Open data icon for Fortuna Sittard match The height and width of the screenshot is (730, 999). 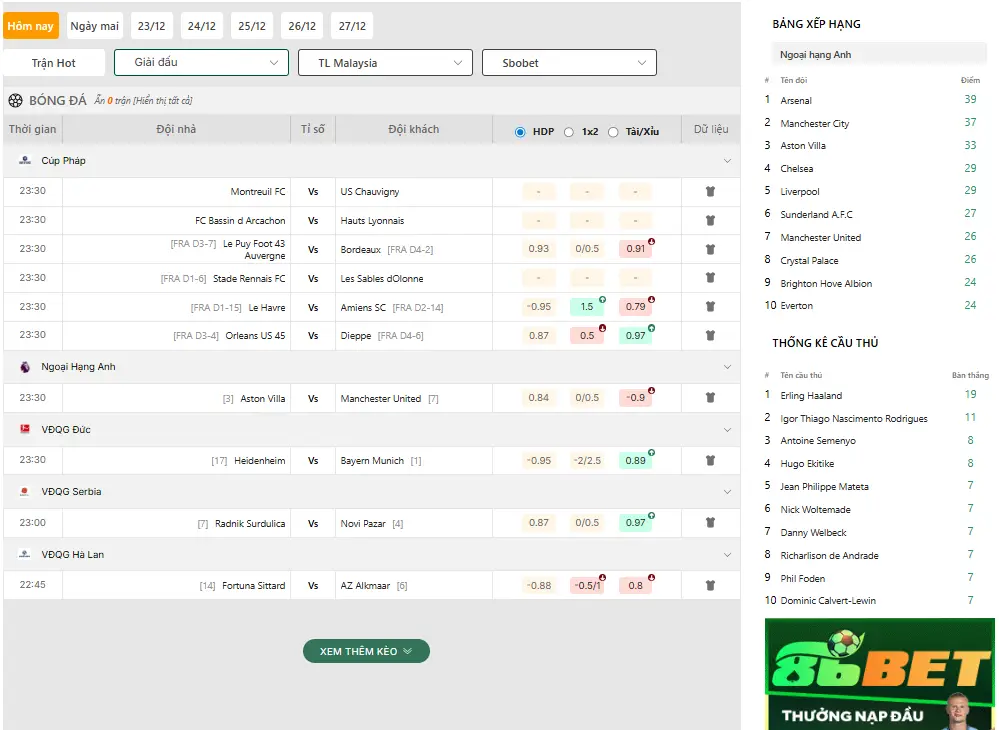coord(710,586)
